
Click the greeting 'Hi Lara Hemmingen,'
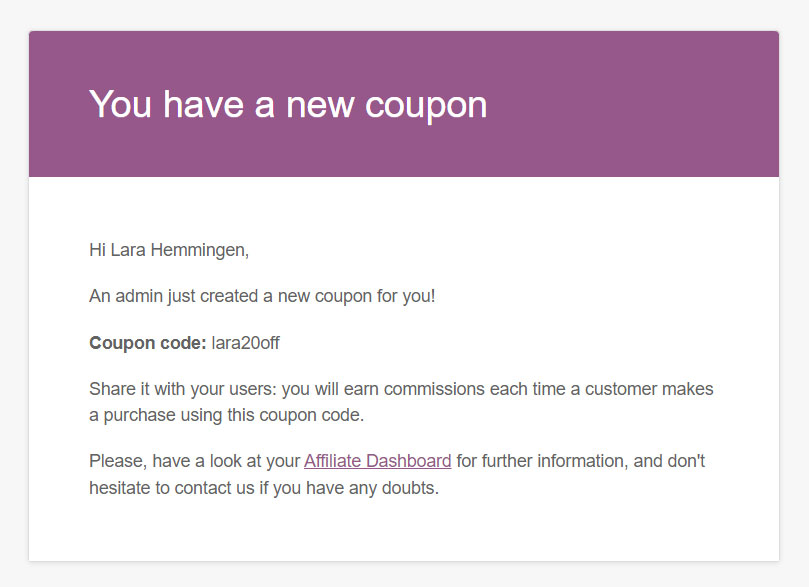[x=169, y=250]
